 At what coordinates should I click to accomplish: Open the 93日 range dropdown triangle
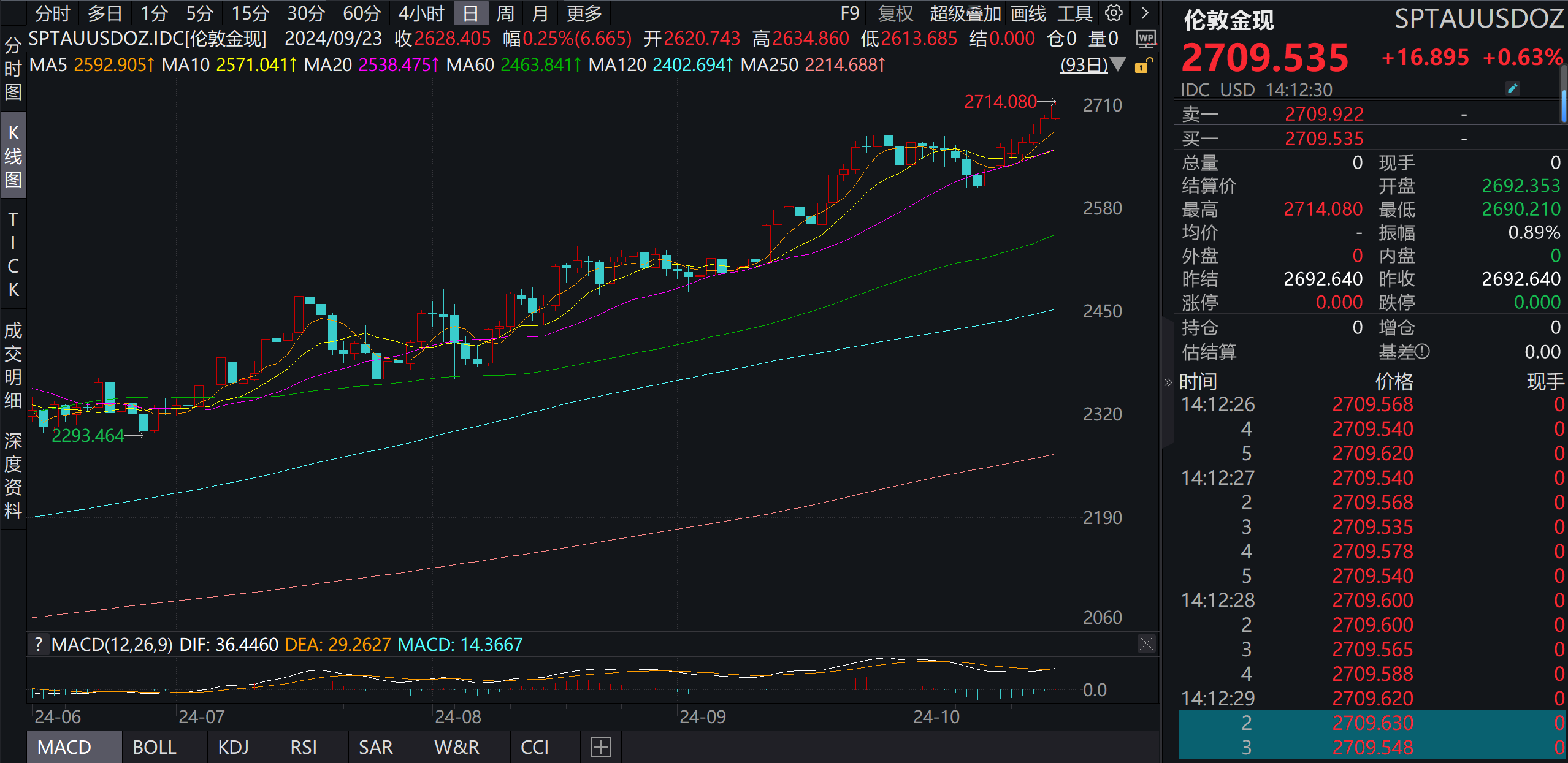point(1117,64)
